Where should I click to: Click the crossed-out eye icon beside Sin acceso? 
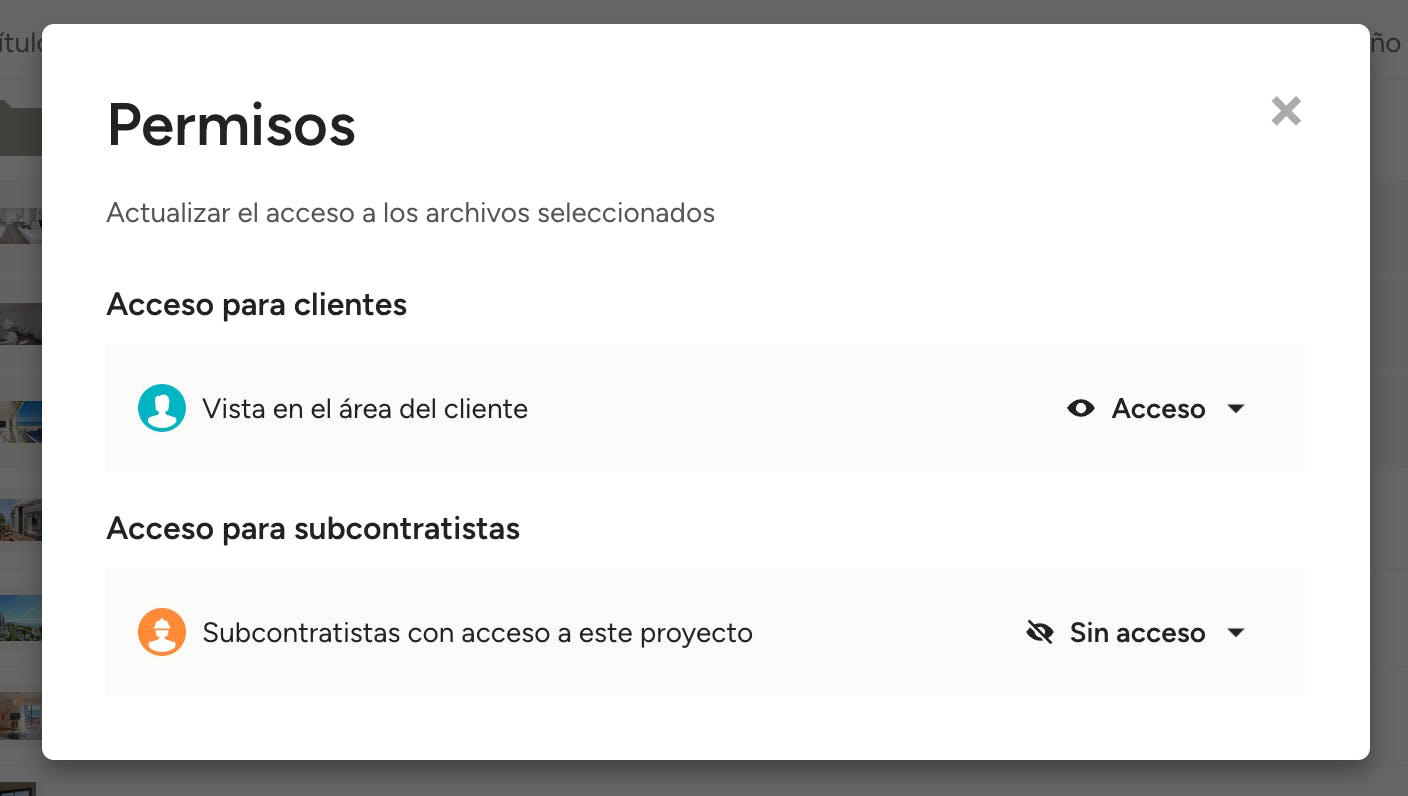point(1040,632)
